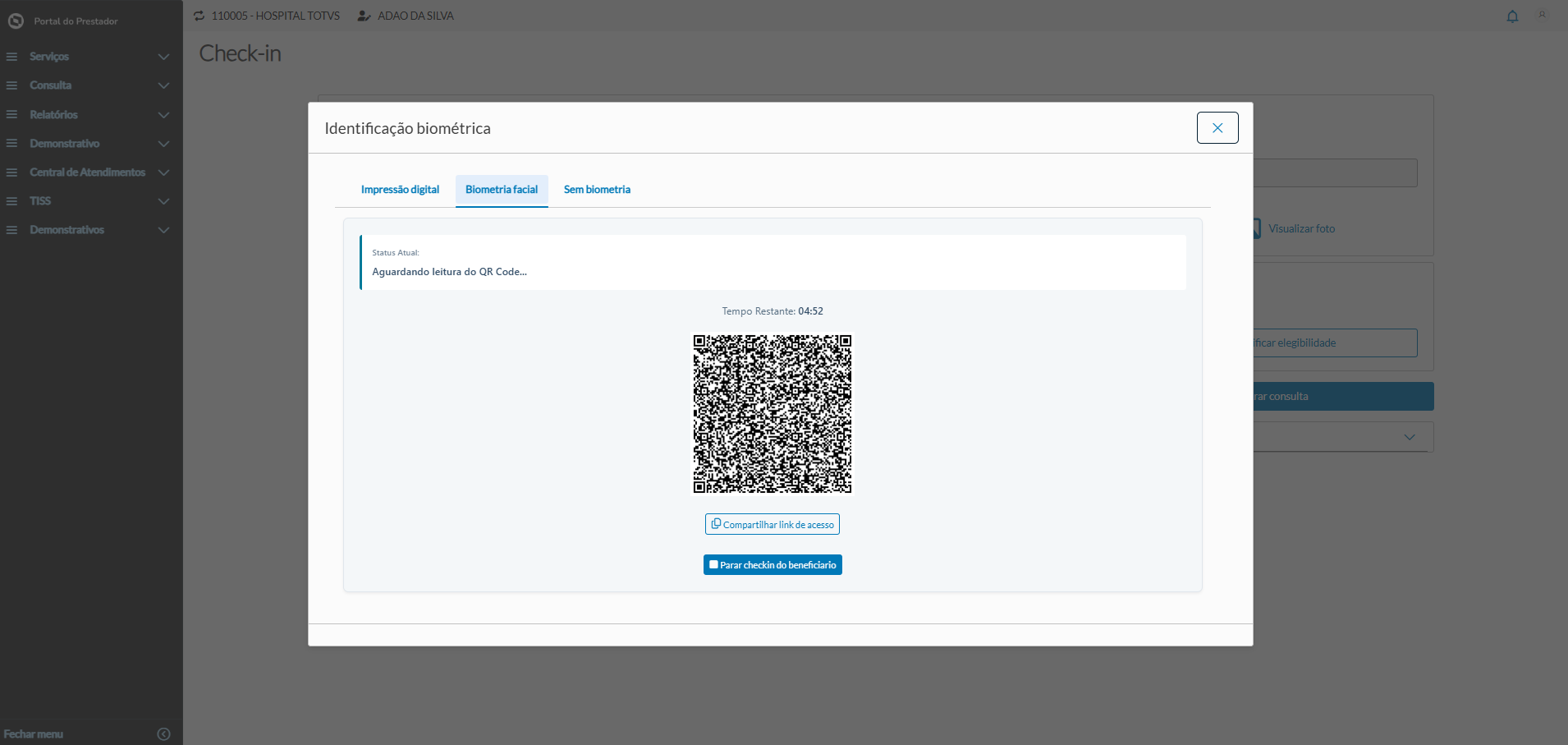Click the Aguardando leitura do QR Code status text
Image resolution: width=1568 pixels, height=745 pixels.
(449, 272)
